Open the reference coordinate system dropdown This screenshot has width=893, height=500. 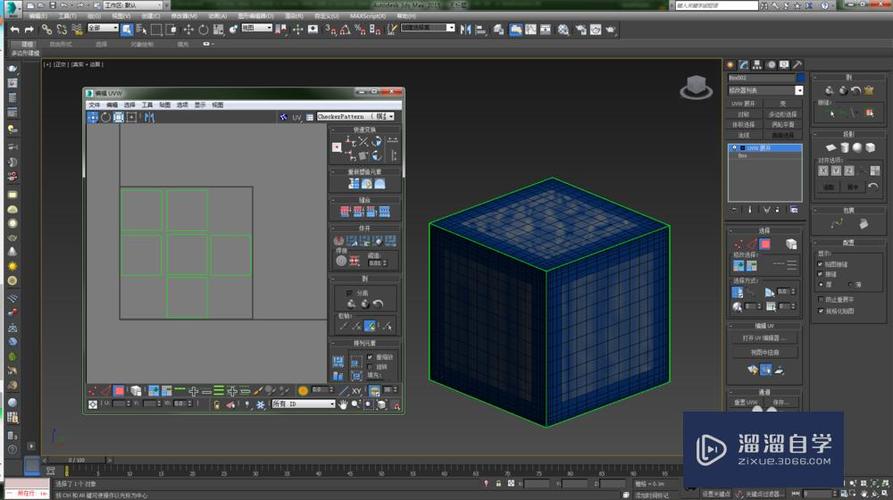tap(256, 28)
